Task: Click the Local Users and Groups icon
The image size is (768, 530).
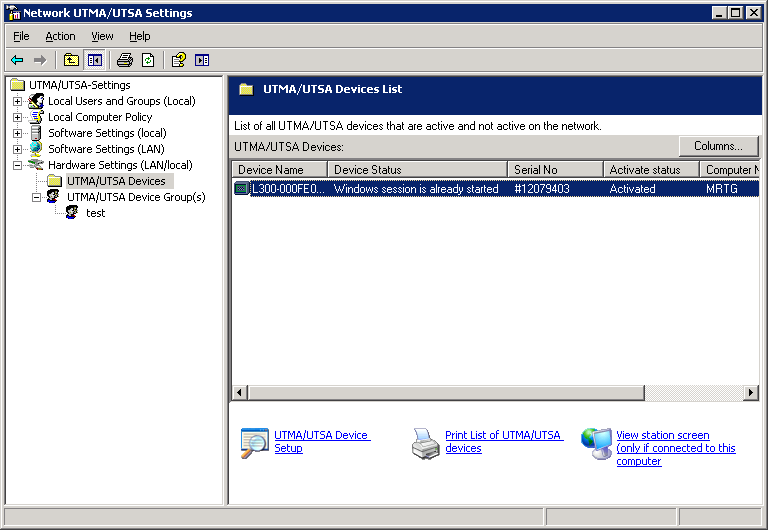Action: (x=36, y=101)
